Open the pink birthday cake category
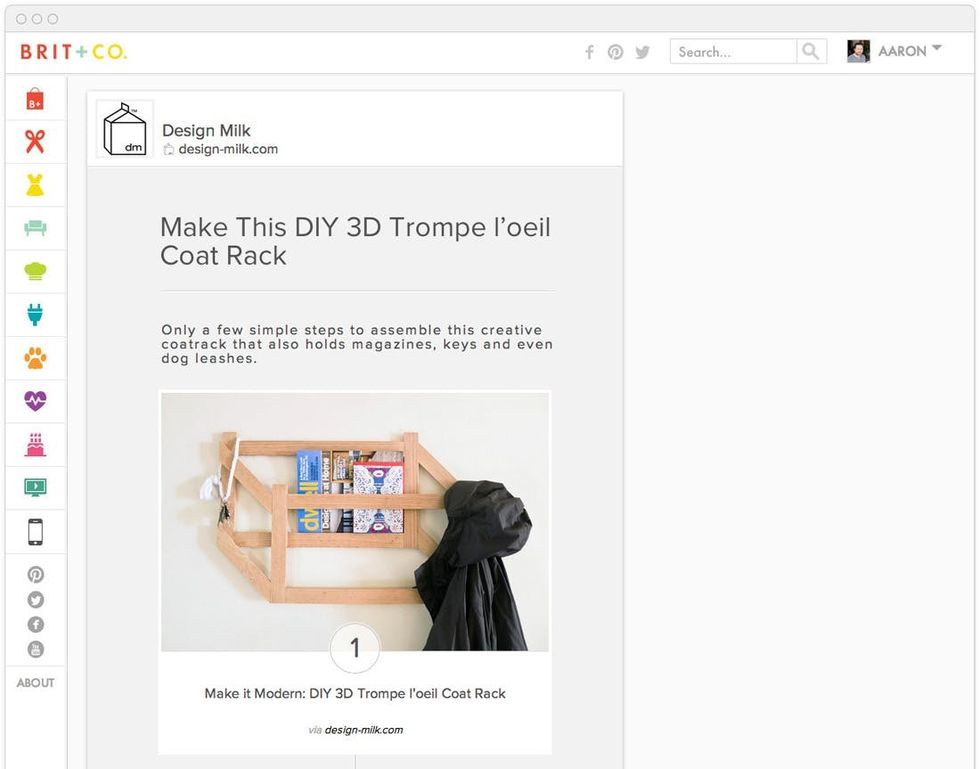Viewport: 980px width, 769px height. pos(35,445)
